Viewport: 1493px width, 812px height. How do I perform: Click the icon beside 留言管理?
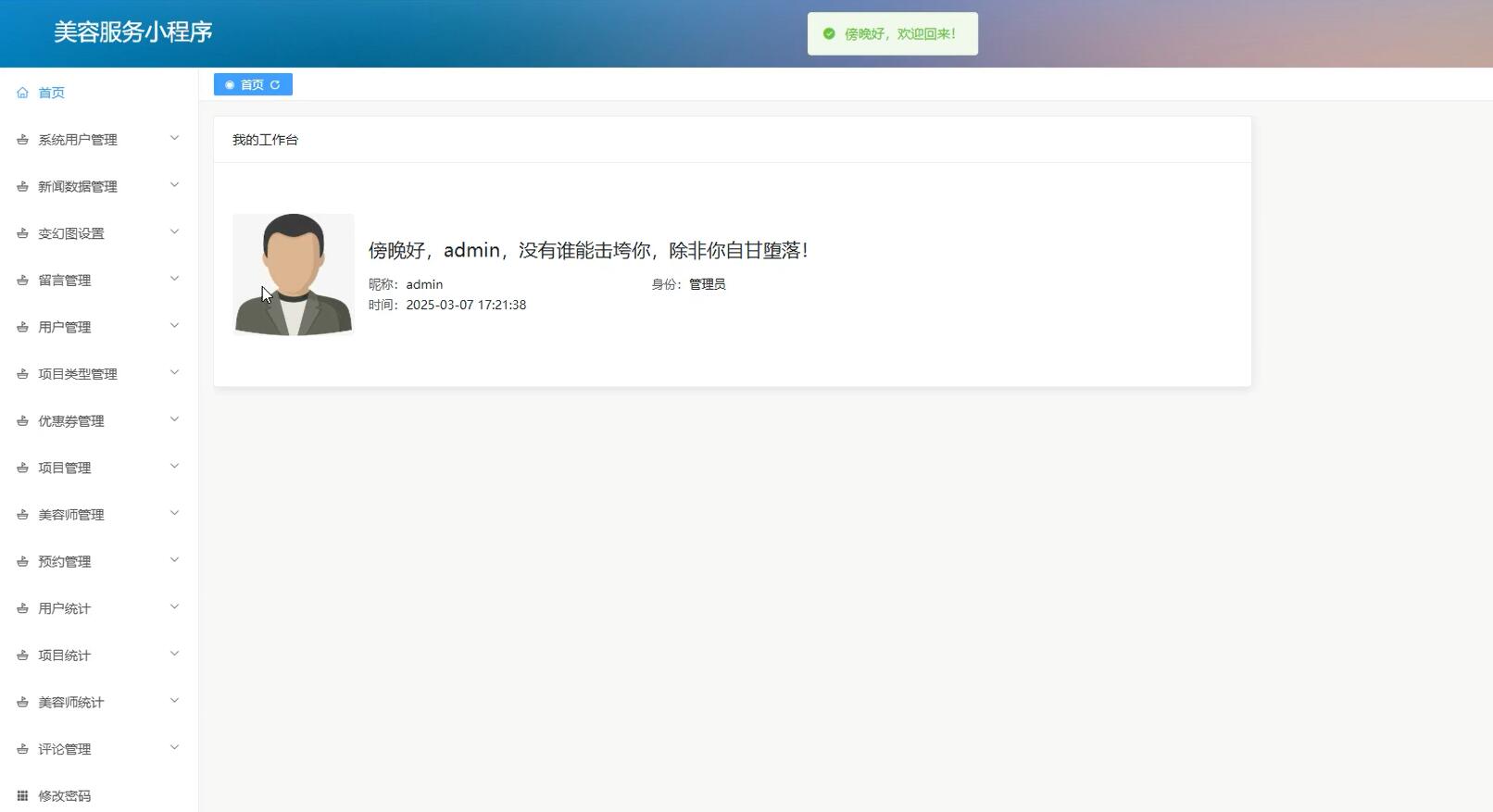pos(22,281)
